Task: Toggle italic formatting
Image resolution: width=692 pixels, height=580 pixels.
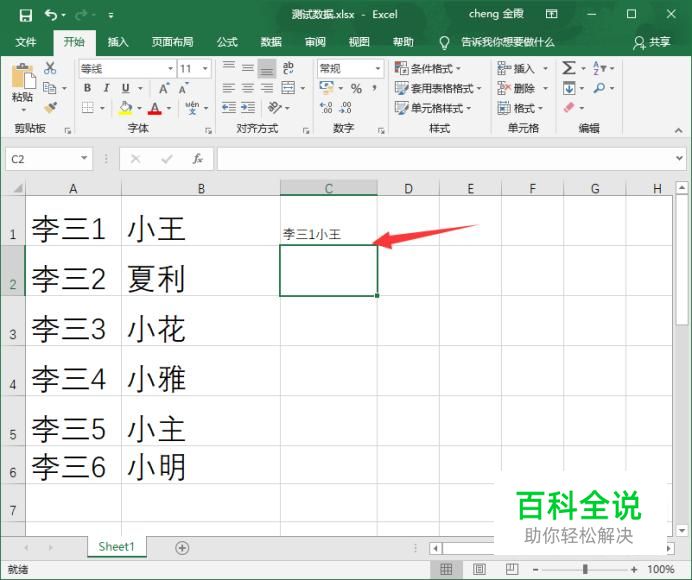Action: coord(106,88)
